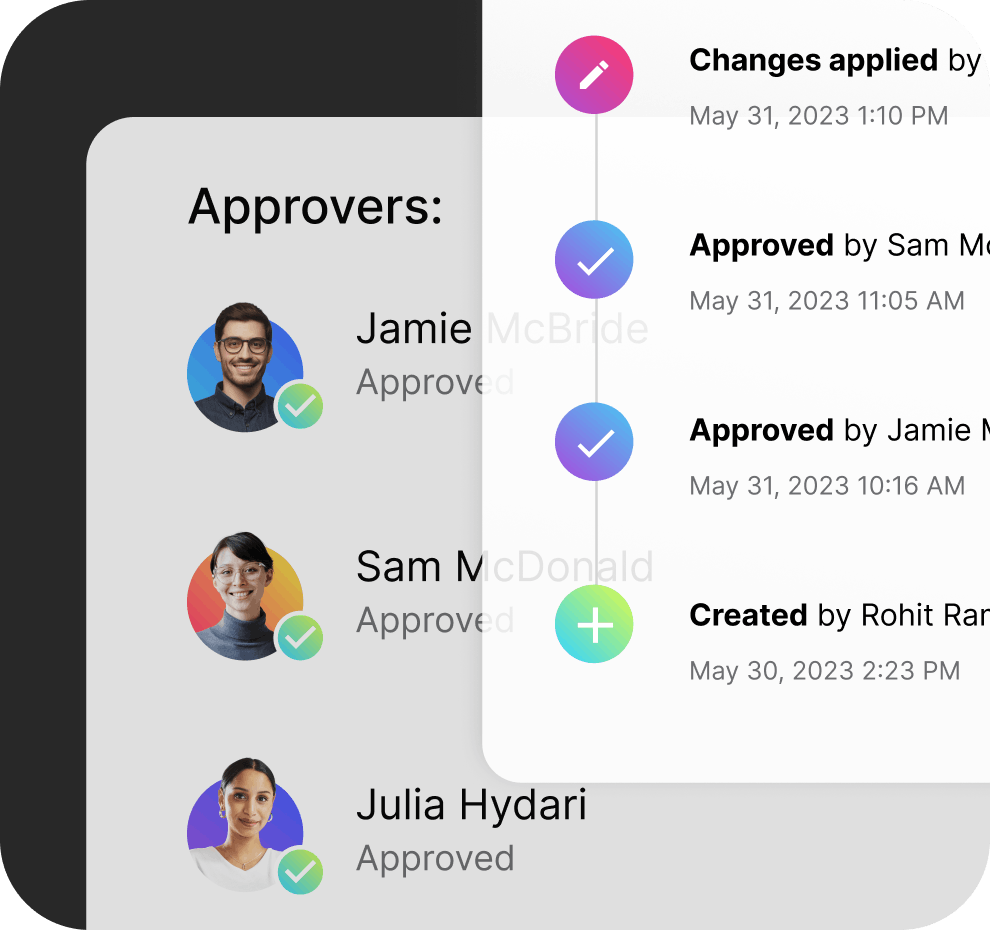Viewport: 990px width, 930px height.
Task: Click the green check badge on Julia's avatar
Action: pos(301,871)
